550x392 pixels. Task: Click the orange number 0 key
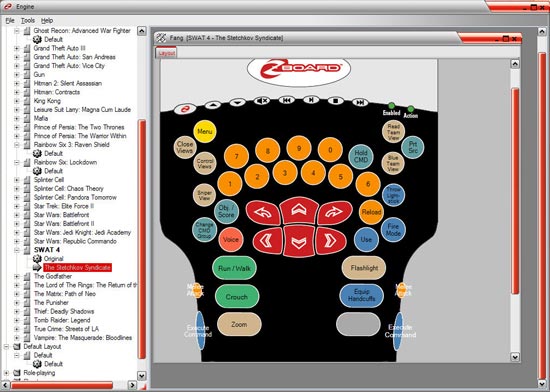(330, 150)
